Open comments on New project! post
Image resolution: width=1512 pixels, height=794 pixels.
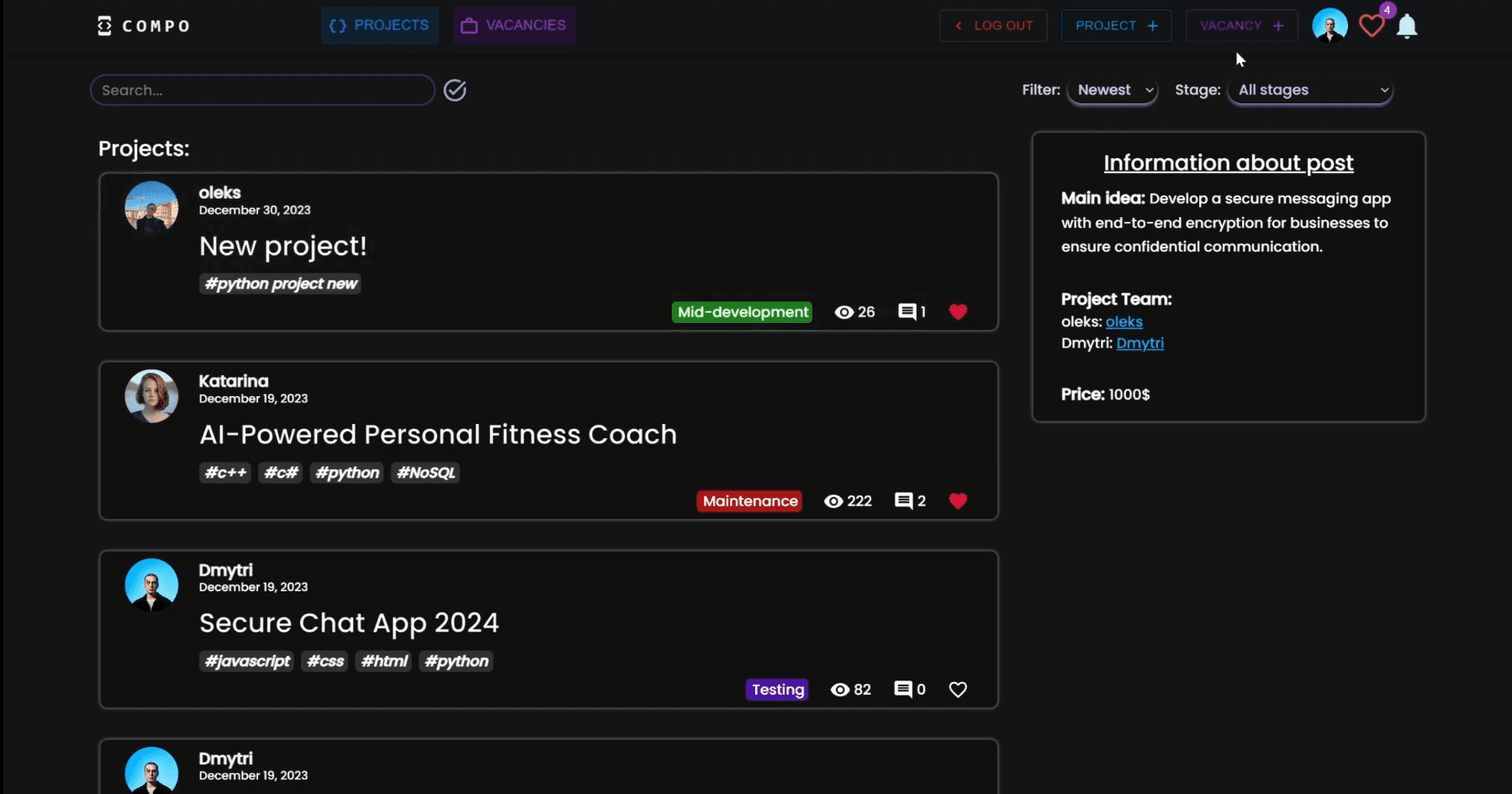pos(907,312)
